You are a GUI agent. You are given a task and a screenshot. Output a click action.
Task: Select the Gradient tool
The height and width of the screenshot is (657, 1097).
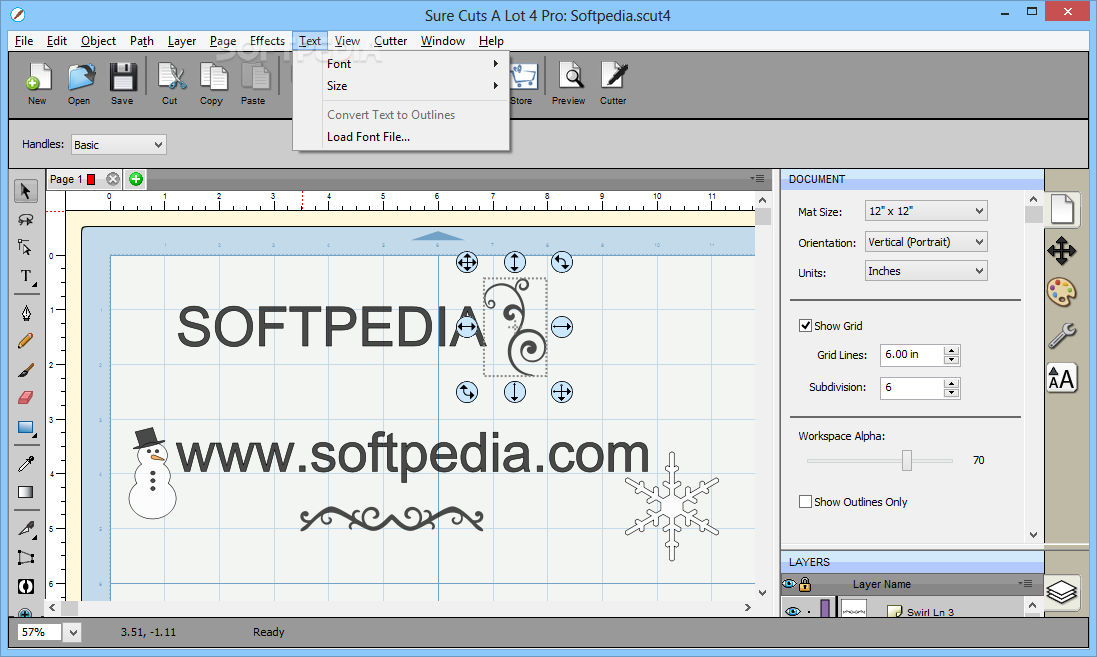26,492
